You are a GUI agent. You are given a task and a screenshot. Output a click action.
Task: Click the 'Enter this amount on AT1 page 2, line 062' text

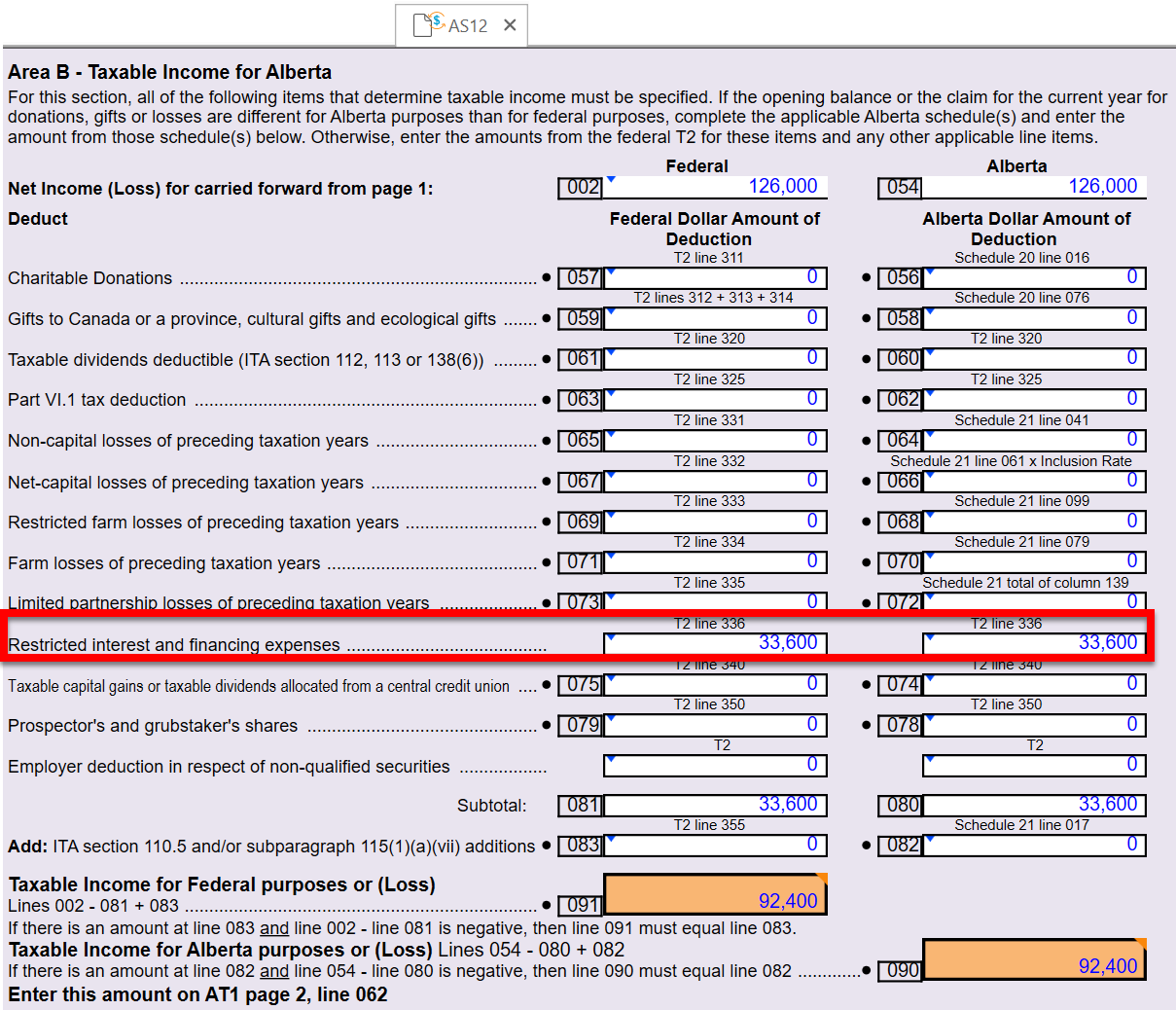(197, 994)
